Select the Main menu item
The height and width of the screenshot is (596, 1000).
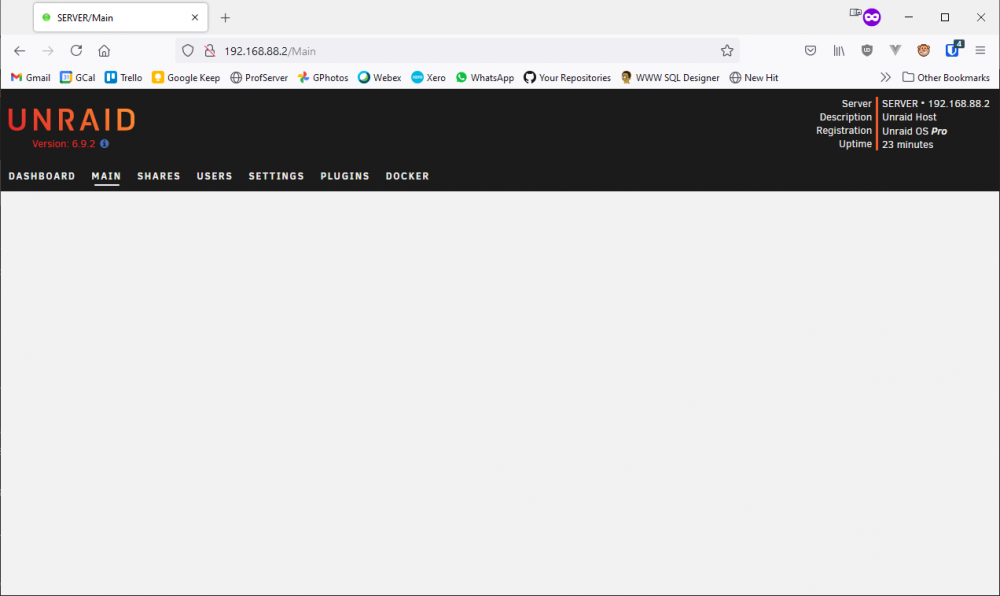click(106, 176)
